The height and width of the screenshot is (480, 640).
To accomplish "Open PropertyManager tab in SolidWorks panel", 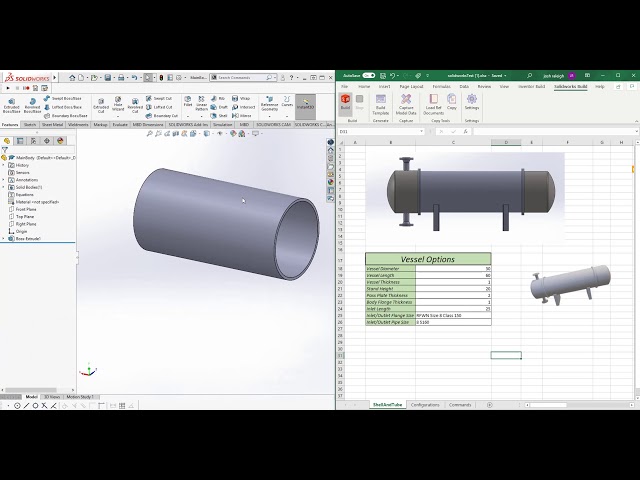I will point(20,141).
